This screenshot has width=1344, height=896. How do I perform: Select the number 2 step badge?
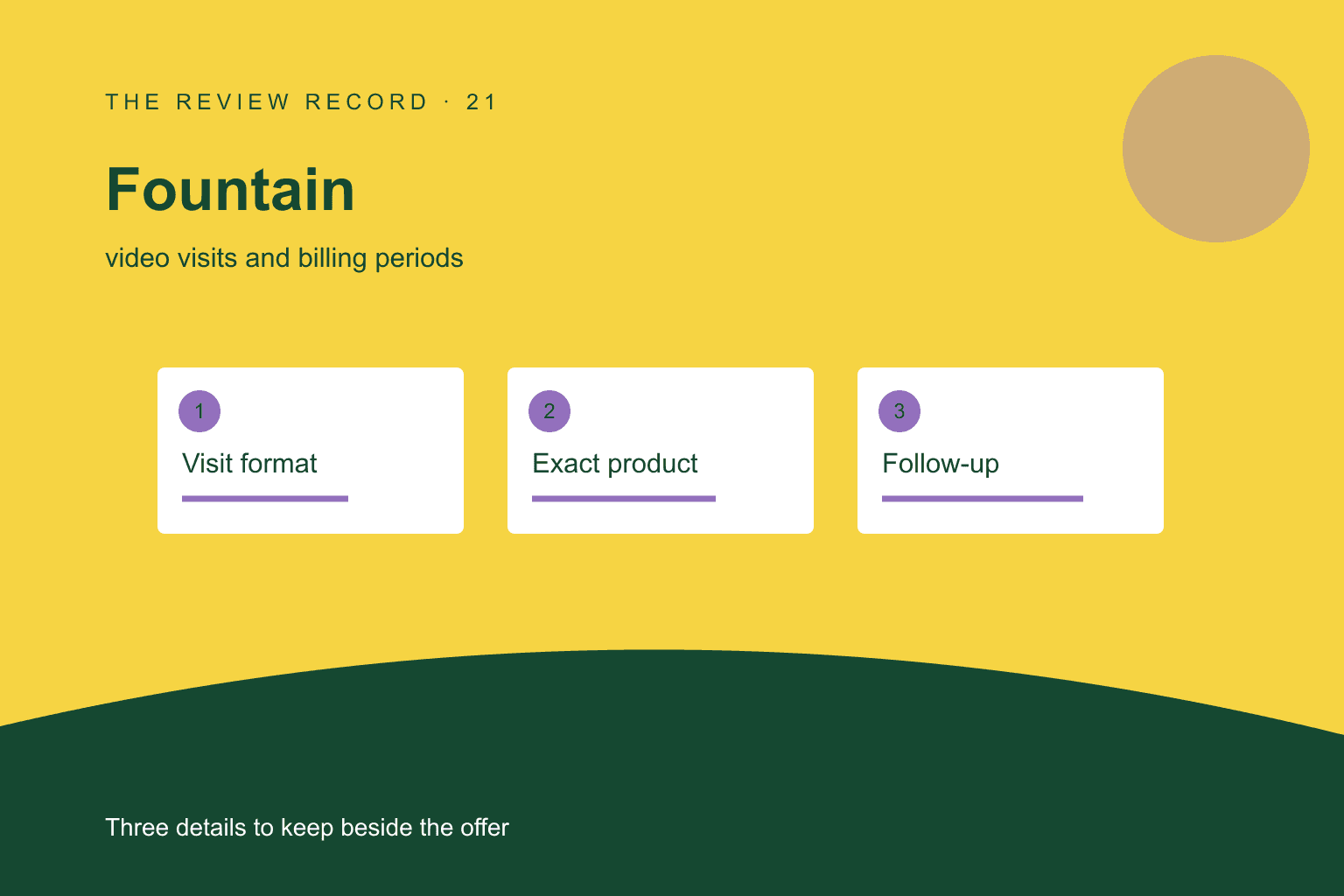click(x=549, y=411)
